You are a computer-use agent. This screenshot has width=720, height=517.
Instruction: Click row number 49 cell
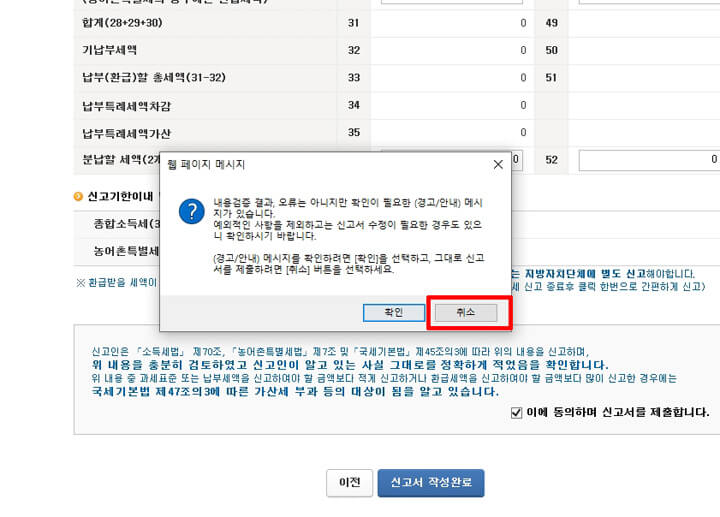[551, 23]
